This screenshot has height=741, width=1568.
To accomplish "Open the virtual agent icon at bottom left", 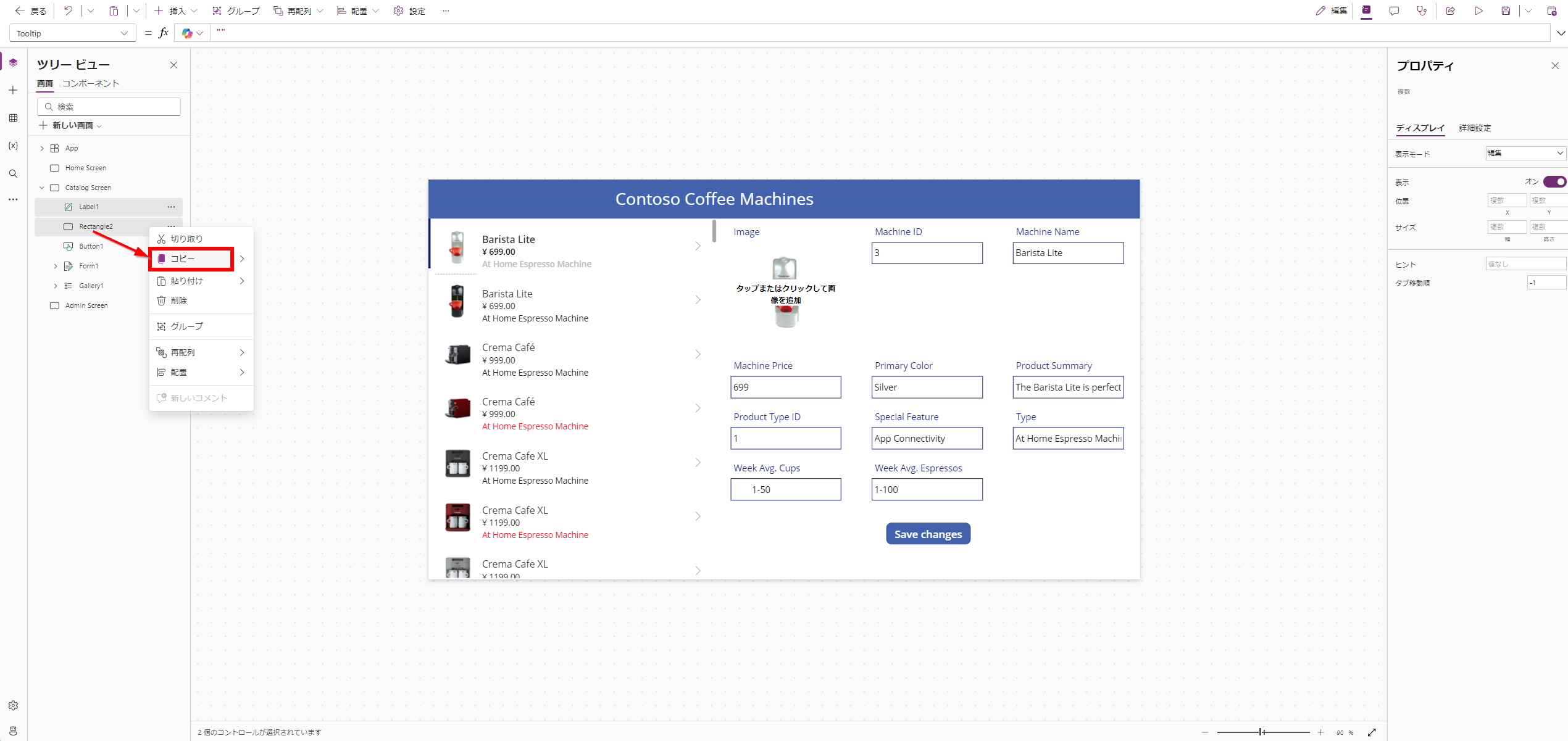I will [13, 731].
